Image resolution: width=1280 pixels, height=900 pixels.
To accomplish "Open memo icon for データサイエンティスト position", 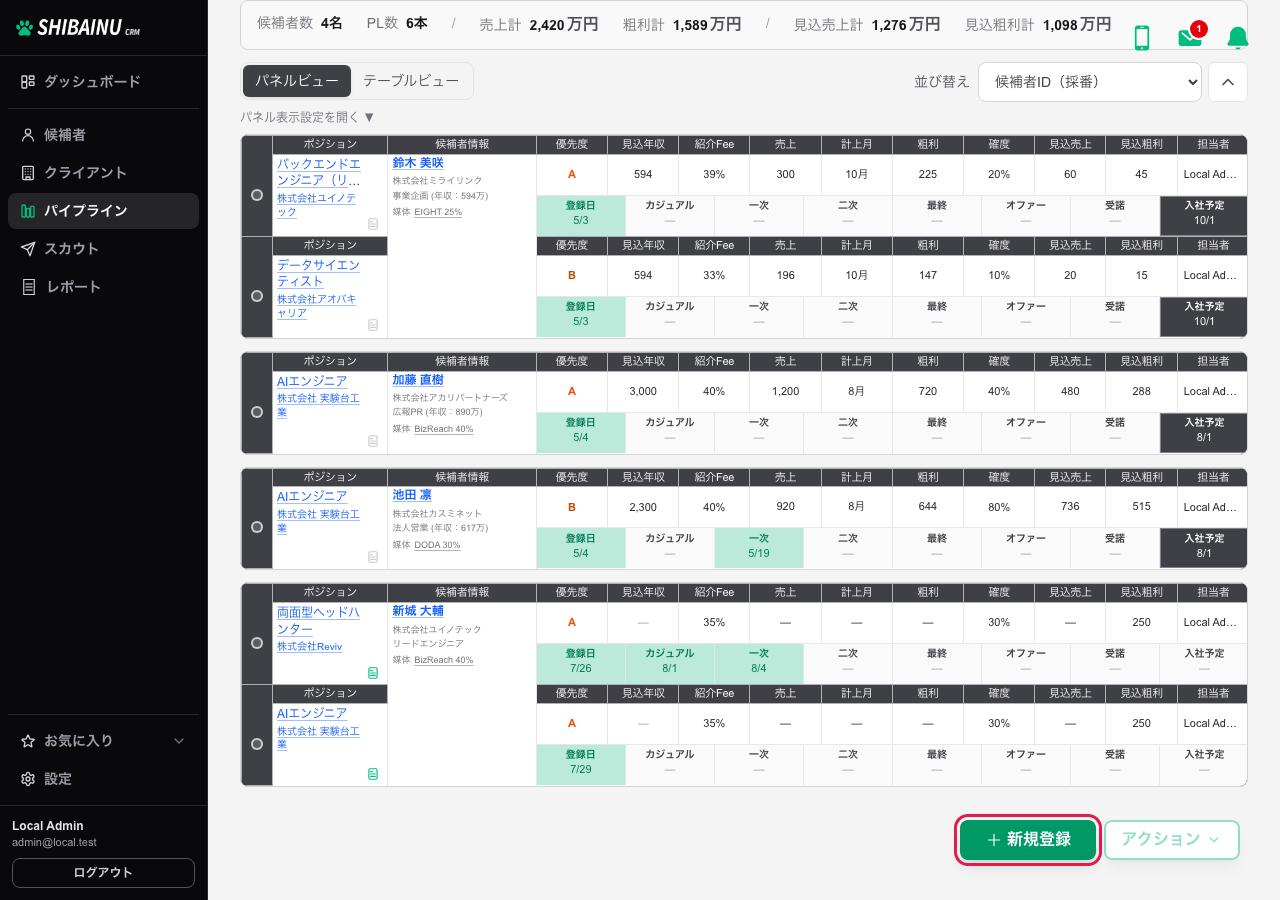I will 373,325.
